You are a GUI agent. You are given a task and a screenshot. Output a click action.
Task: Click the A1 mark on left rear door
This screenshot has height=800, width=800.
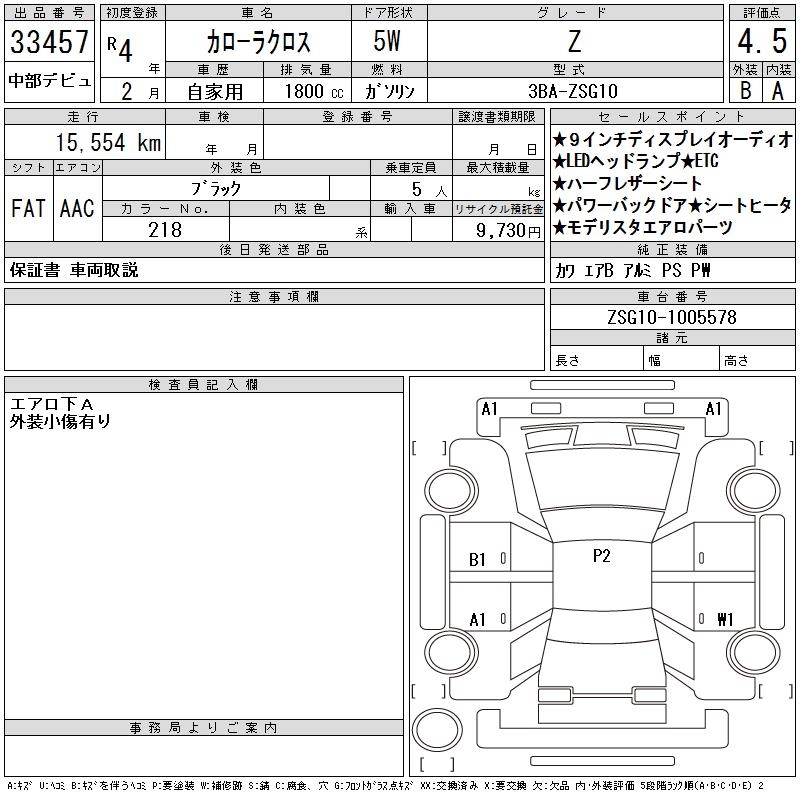pos(478,619)
